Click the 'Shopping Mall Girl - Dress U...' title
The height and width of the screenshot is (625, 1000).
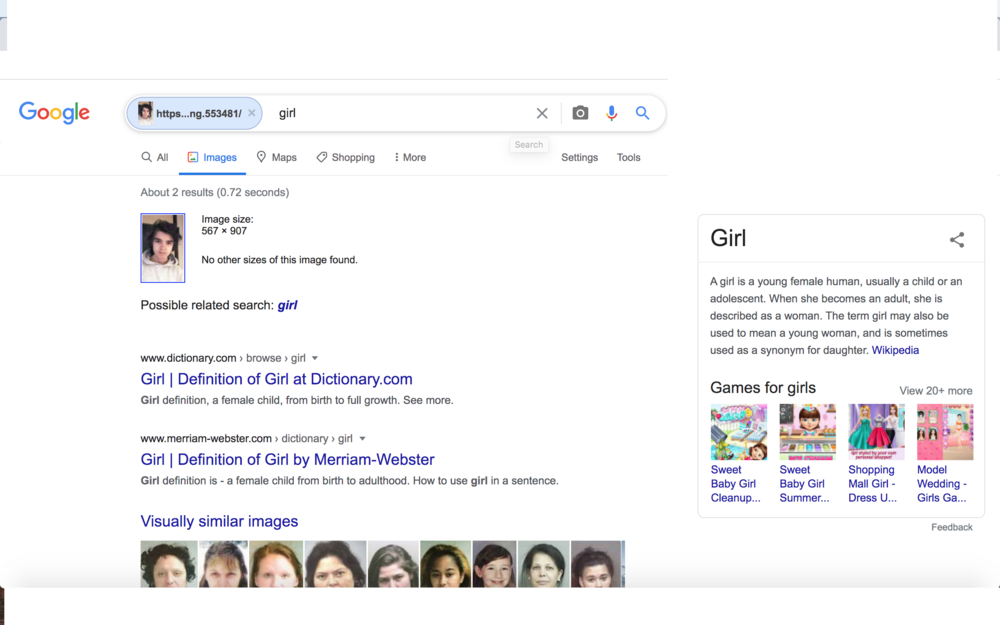(872, 484)
